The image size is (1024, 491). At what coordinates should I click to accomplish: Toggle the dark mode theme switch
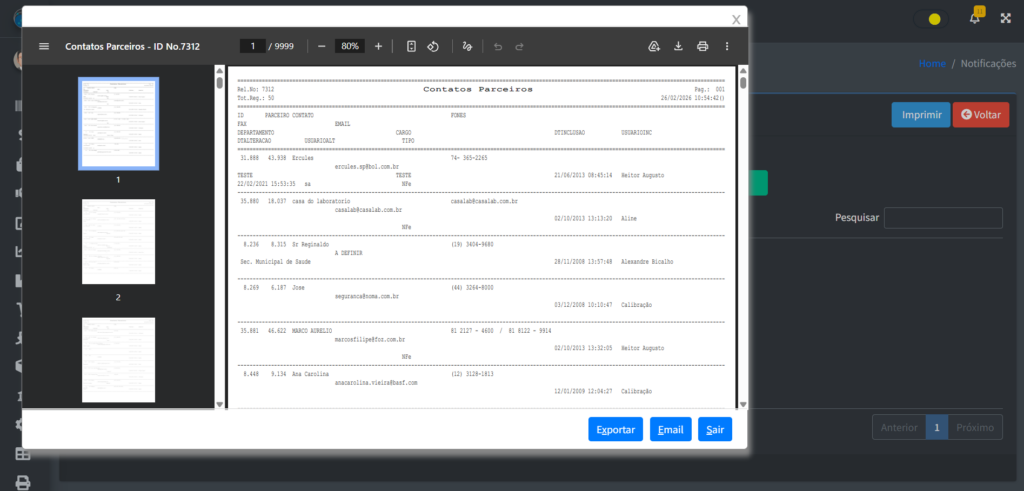(934, 18)
